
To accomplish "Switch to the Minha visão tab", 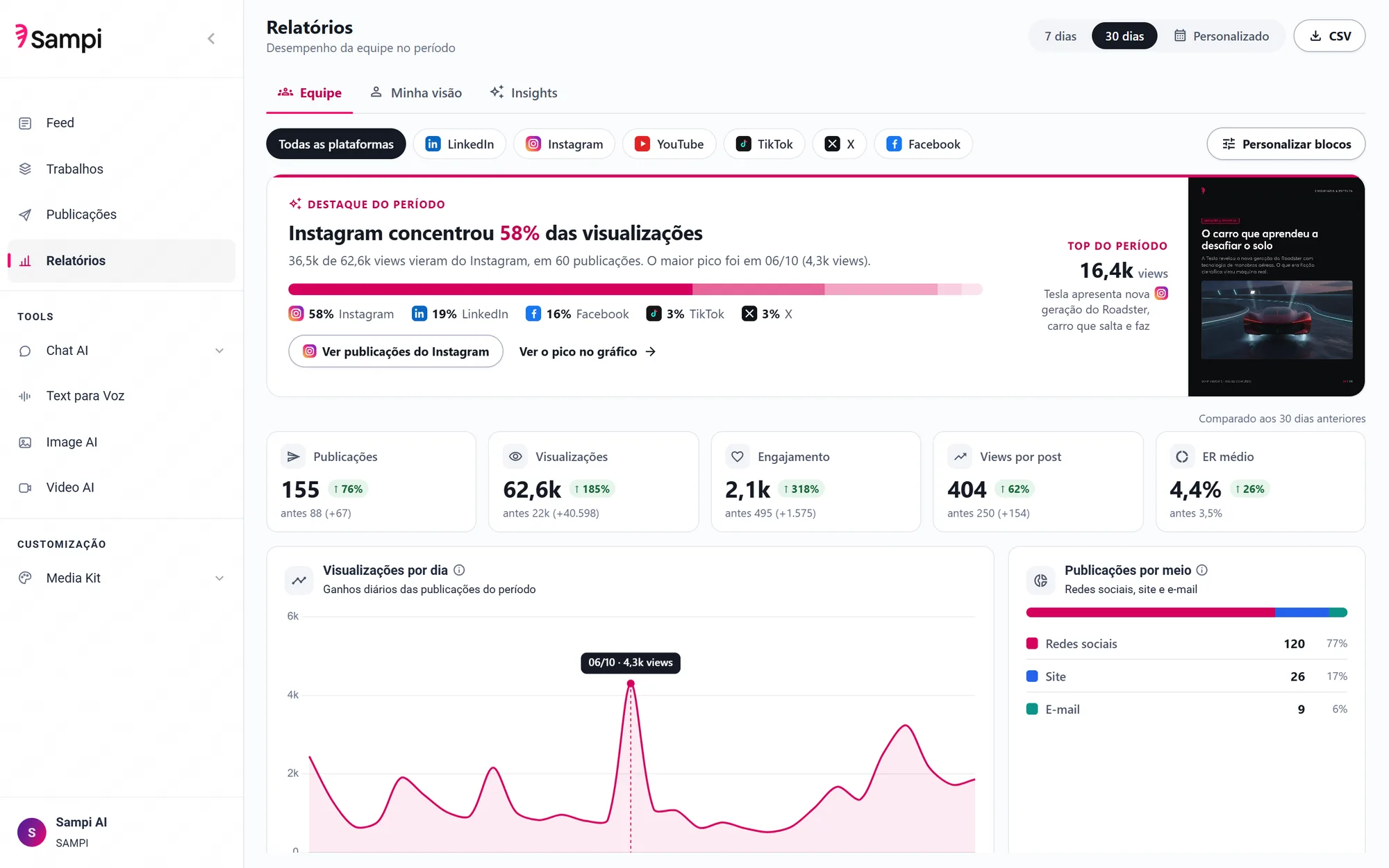I will [x=415, y=92].
